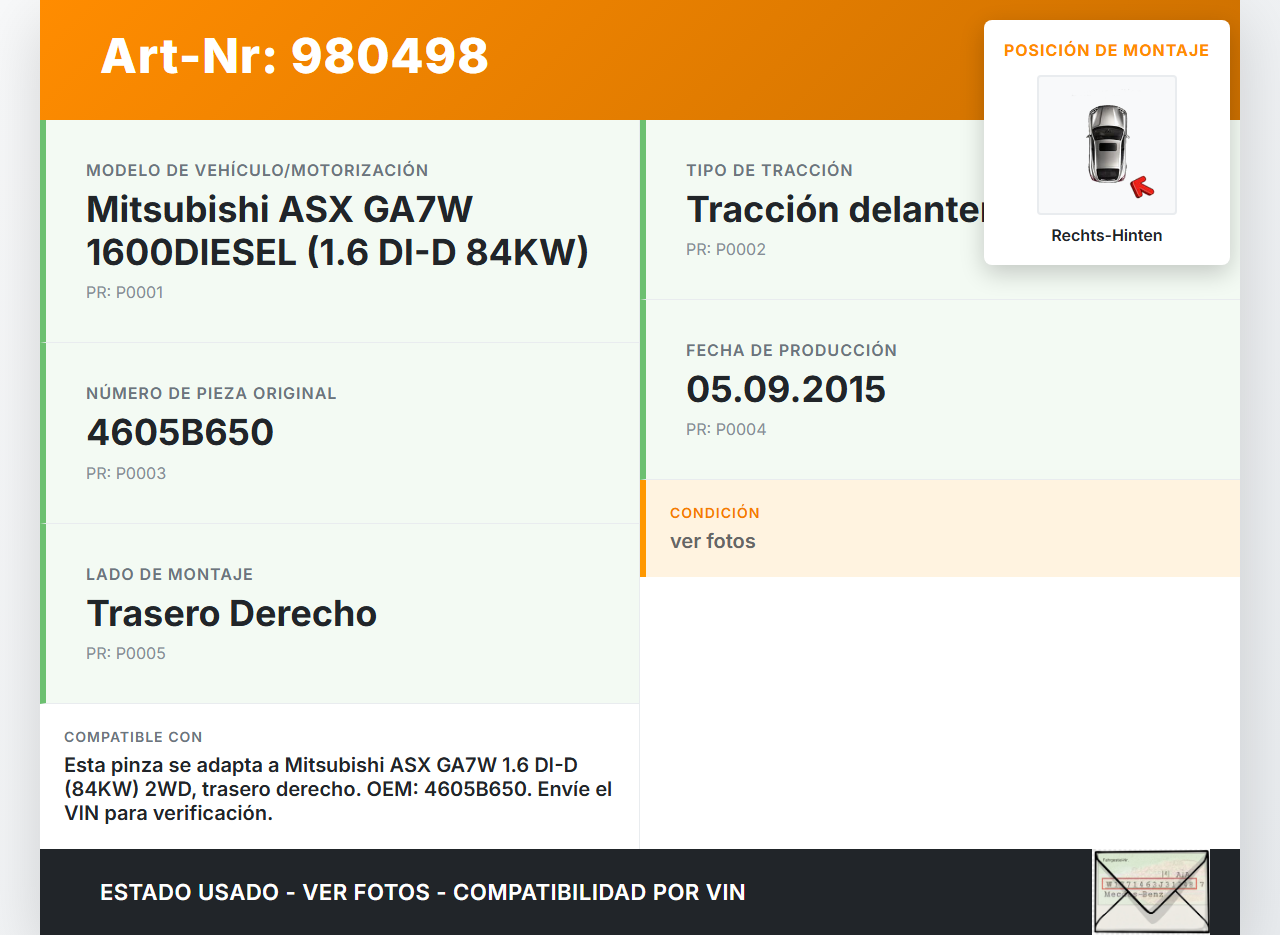
Task: Click the POSICIÓN DE MONTAJE title
Action: [x=1106, y=50]
